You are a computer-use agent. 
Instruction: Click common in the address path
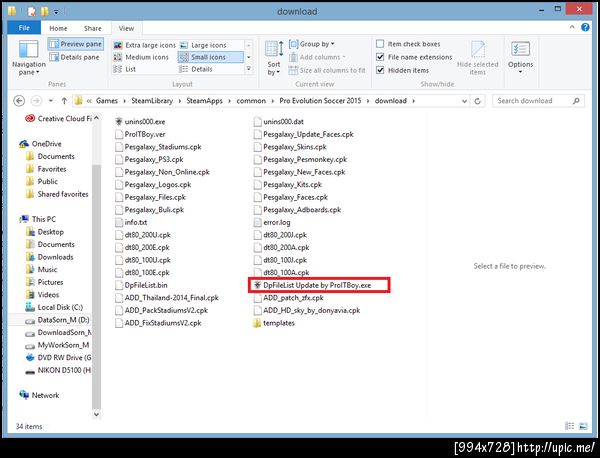pos(251,101)
